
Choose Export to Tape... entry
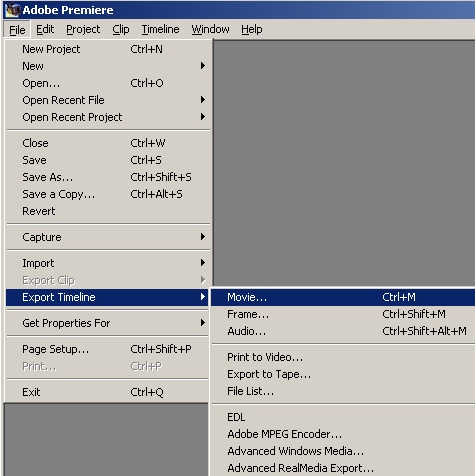343,374
